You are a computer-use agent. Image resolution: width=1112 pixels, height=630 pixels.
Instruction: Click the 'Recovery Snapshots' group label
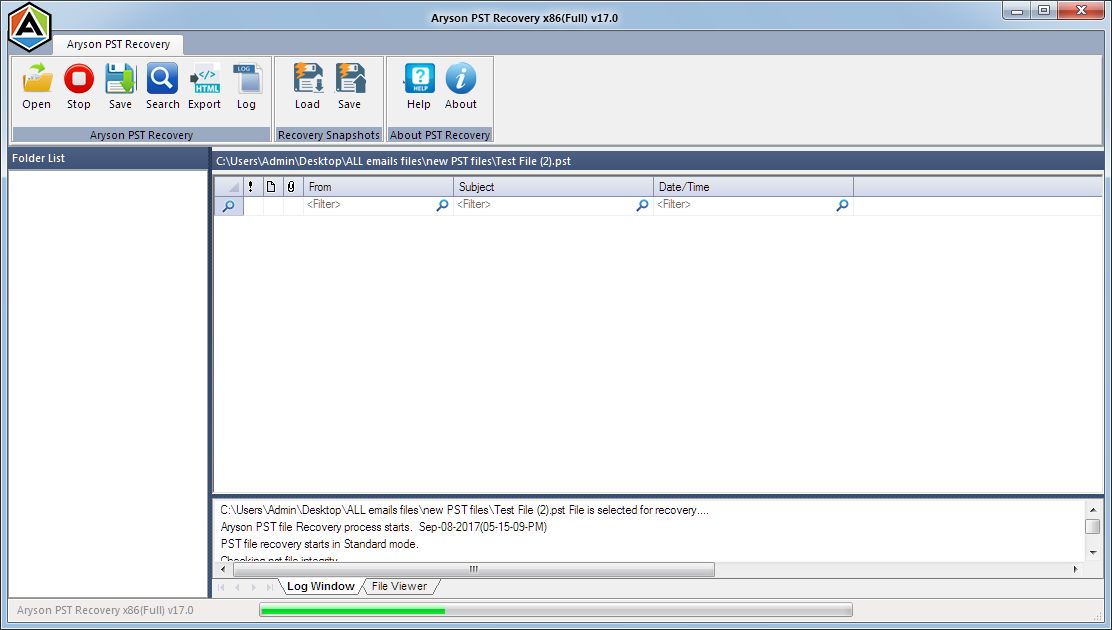tap(328, 135)
